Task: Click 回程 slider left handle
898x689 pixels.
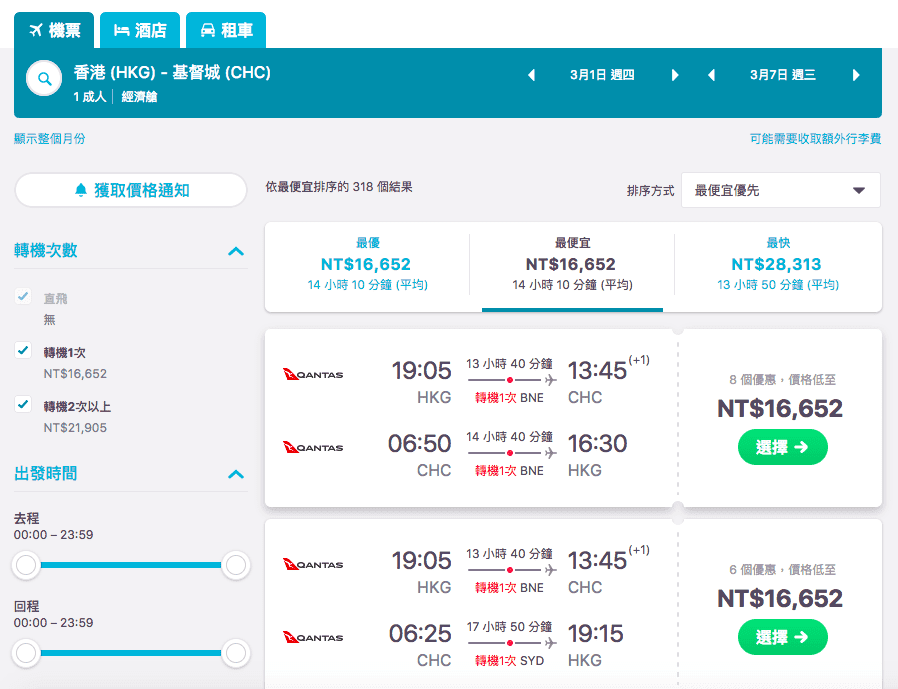Action: [26, 653]
